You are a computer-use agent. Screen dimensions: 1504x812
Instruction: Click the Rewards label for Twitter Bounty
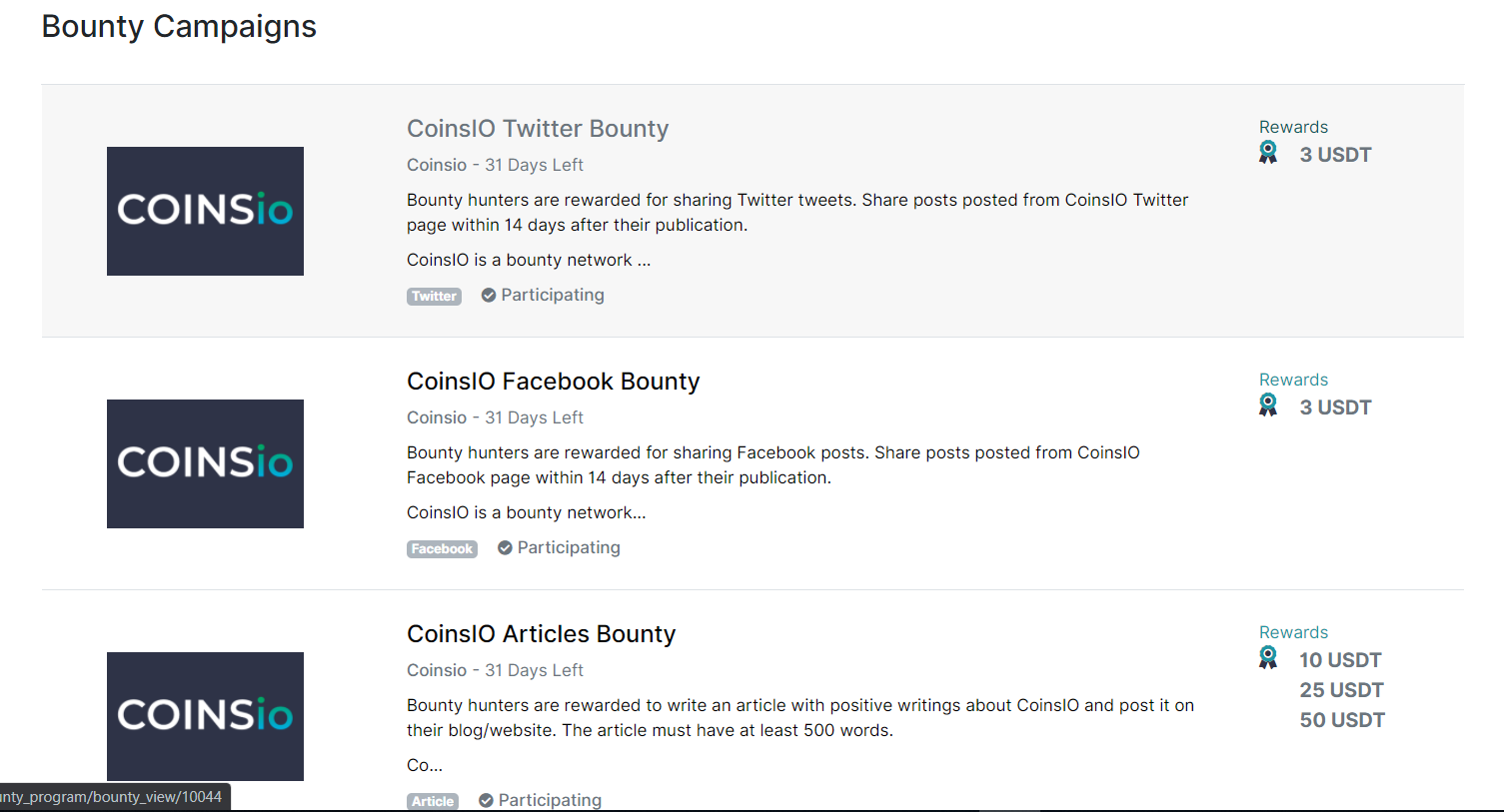(x=1293, y=127)
